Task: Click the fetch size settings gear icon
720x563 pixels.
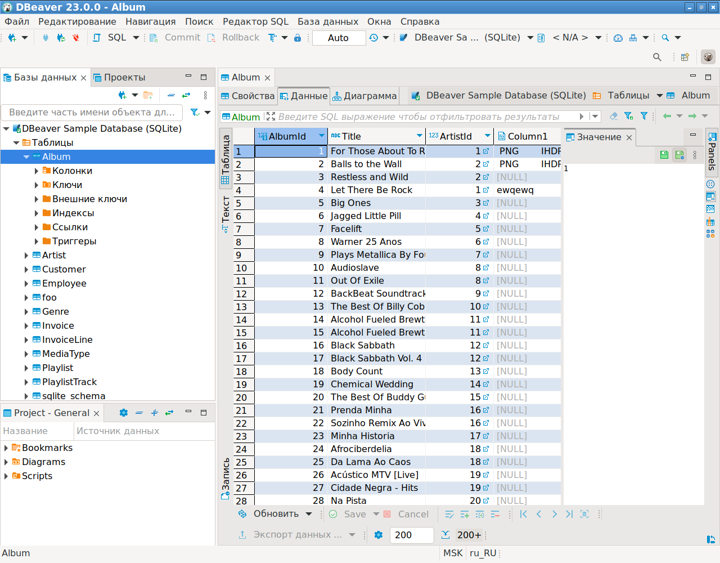Action: point(378,535)
